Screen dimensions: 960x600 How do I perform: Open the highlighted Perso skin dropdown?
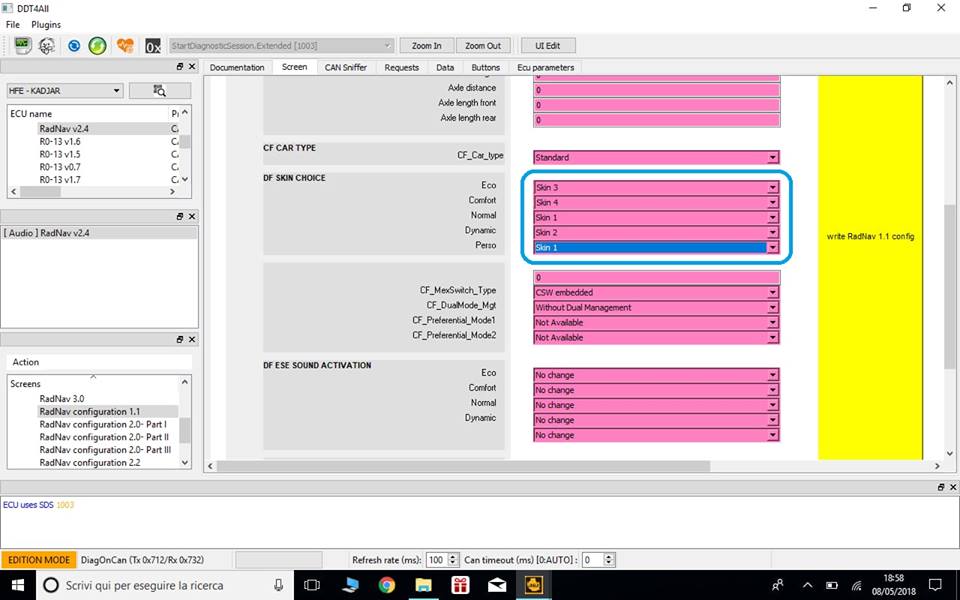[x=656, y=247]
